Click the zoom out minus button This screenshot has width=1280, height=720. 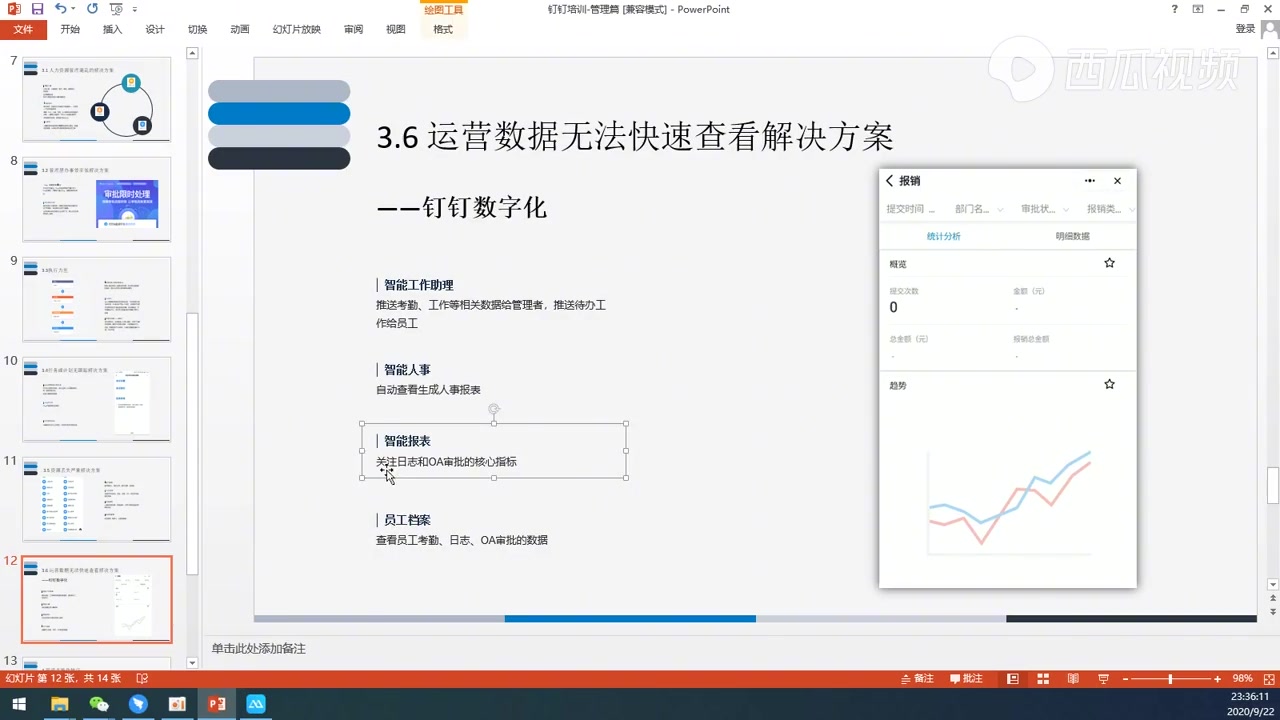click(1126, 679)
